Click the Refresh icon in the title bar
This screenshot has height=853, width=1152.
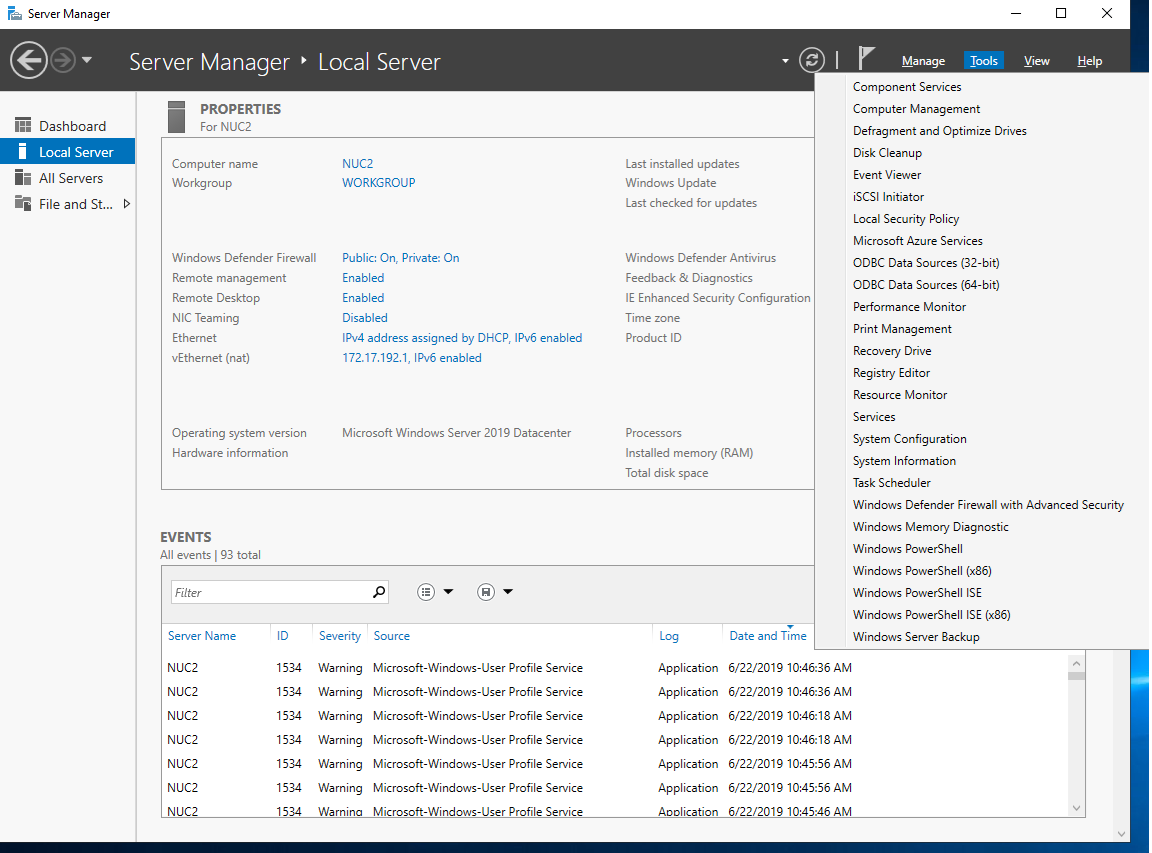(811, 60)
